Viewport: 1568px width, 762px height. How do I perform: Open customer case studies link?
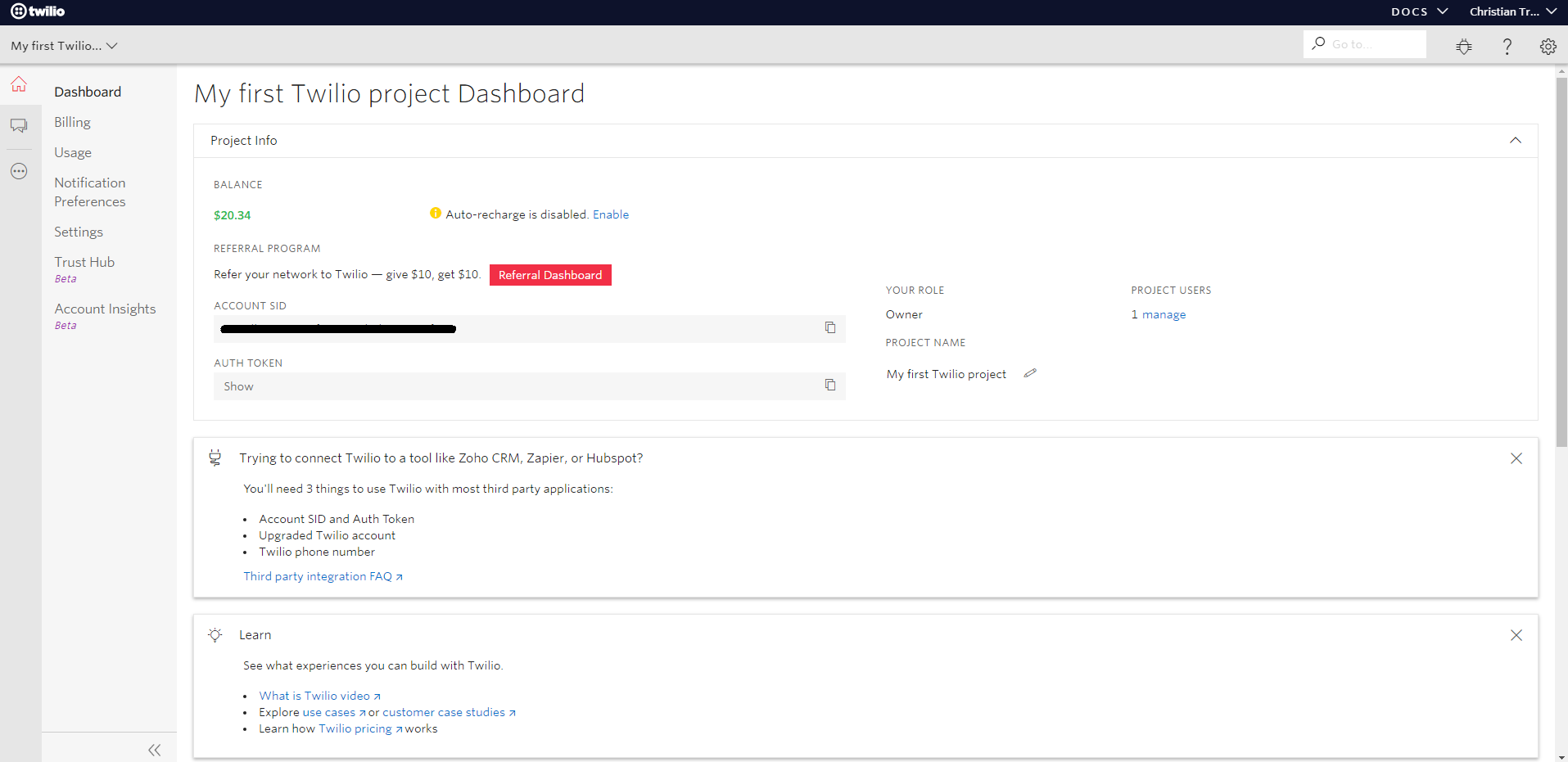tap(449, 712)
